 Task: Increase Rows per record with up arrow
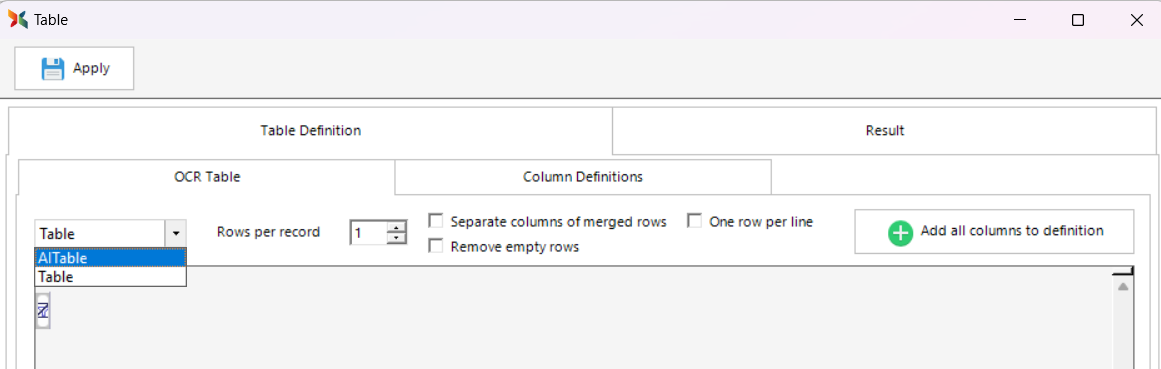click(x=398, y=227)
